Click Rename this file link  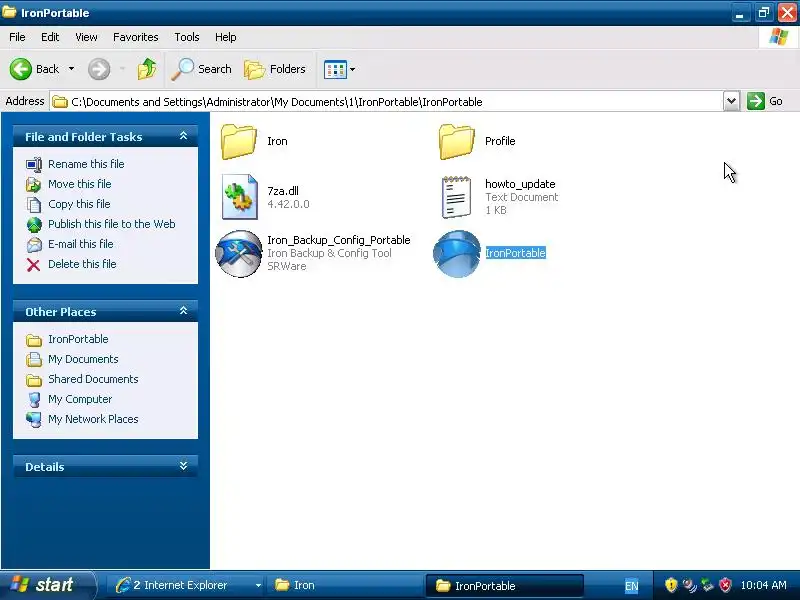86,164
